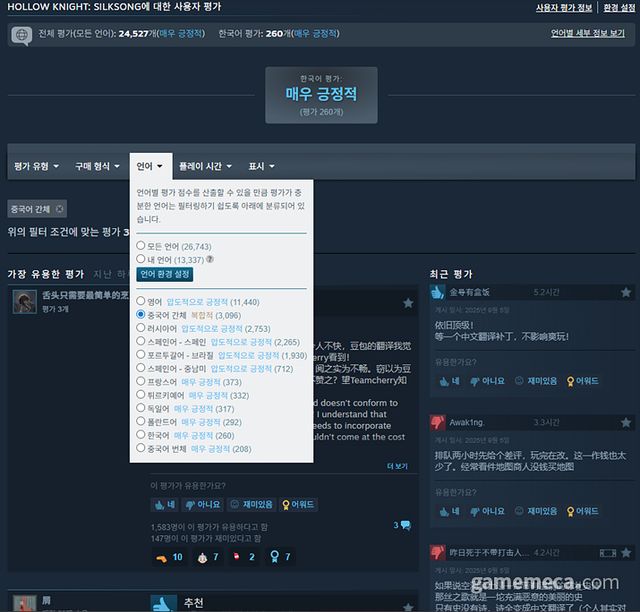Open 金号有盒饭 user profile name
The width and height of the screenshot is (640, 612).
tap(469, 292)
